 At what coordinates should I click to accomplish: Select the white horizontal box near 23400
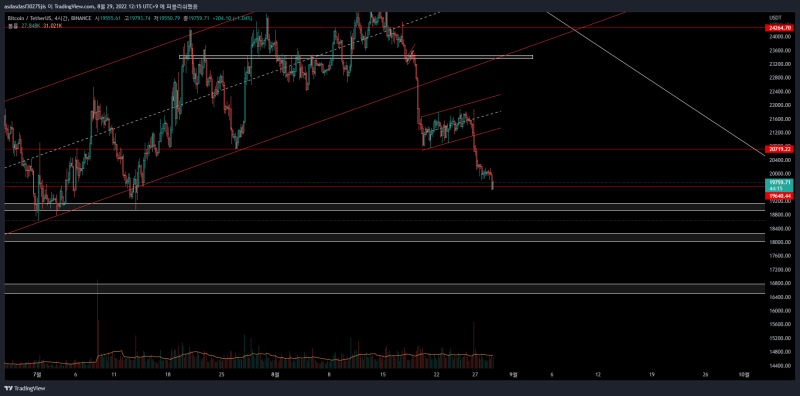356,57
